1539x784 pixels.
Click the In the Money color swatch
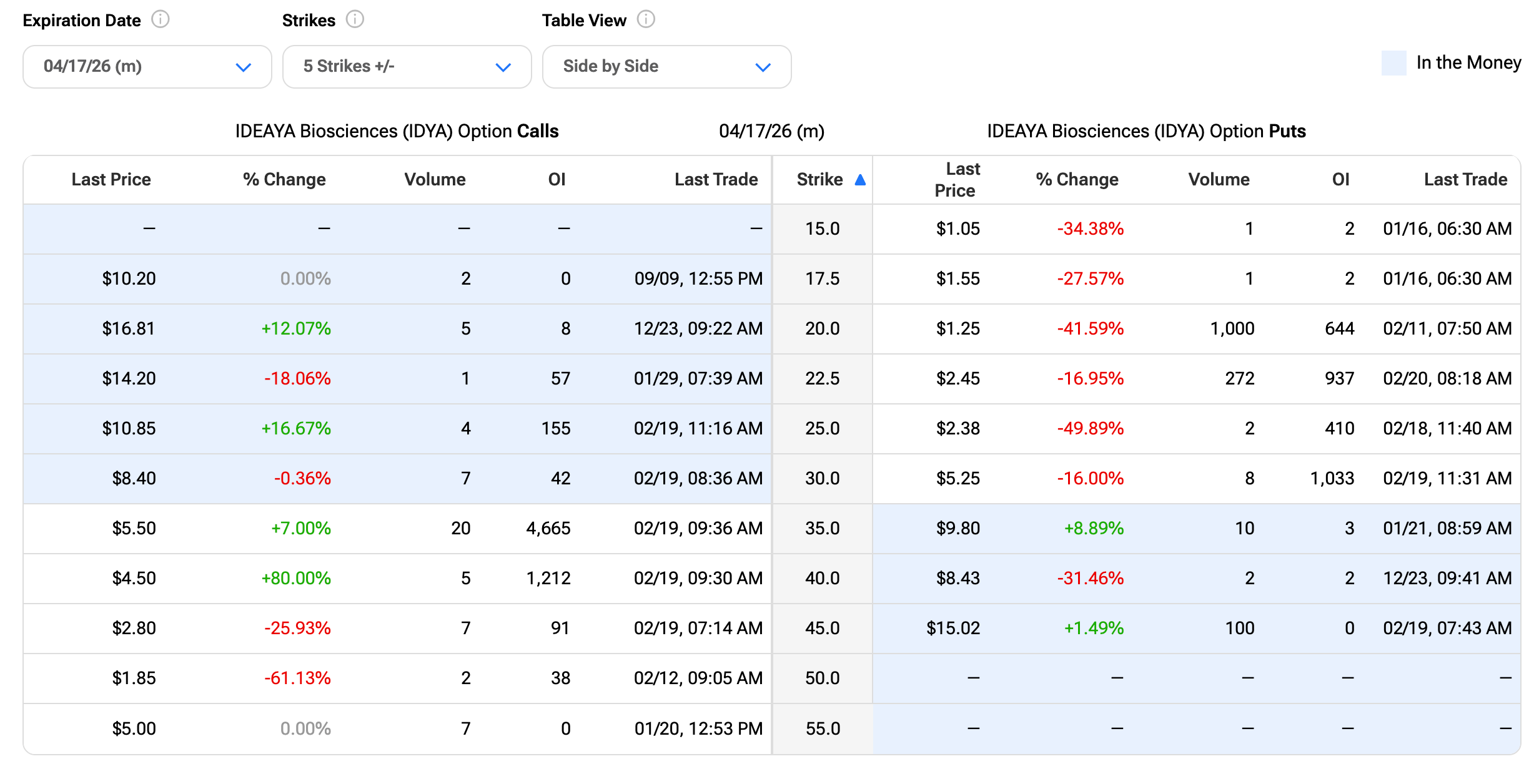tap(1393, 63)
